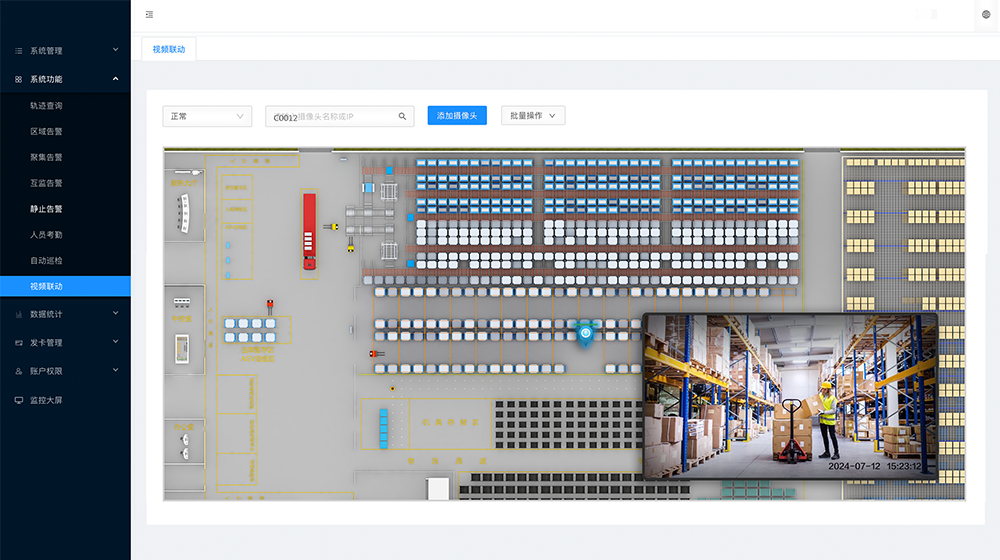Viewport: 1000px width, 560px height.
Task: Open the 正常 status dropdown
Action: coord(207,116)
